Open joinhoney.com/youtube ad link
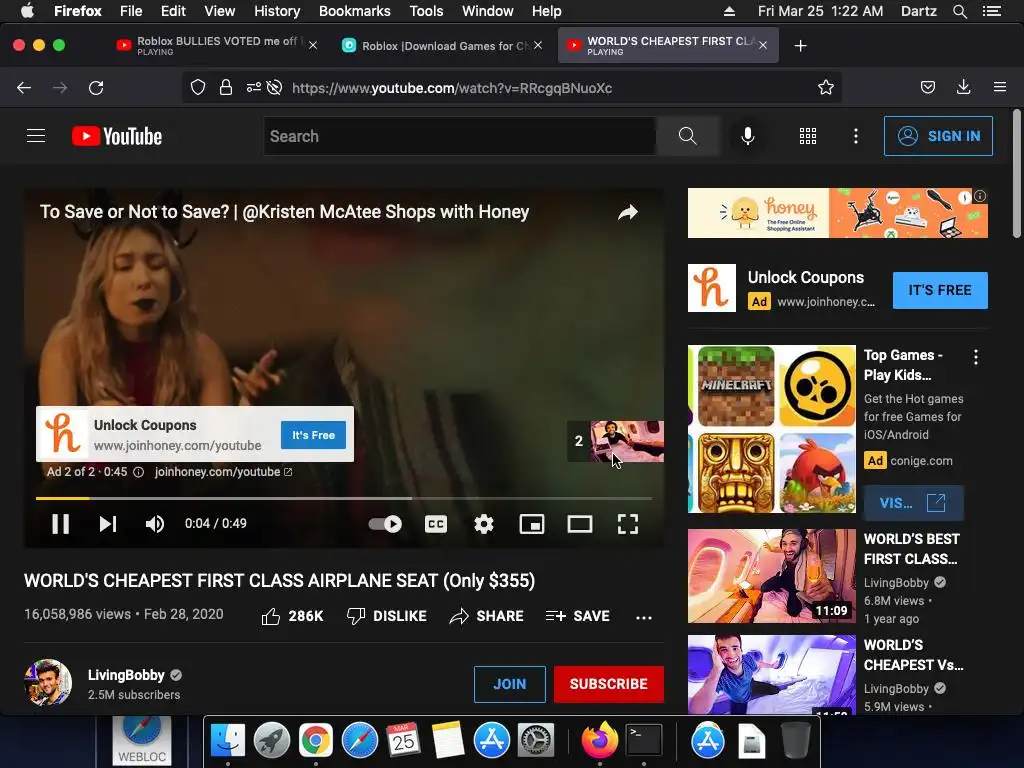This screenshot has width=1024, height=768. 223,472
